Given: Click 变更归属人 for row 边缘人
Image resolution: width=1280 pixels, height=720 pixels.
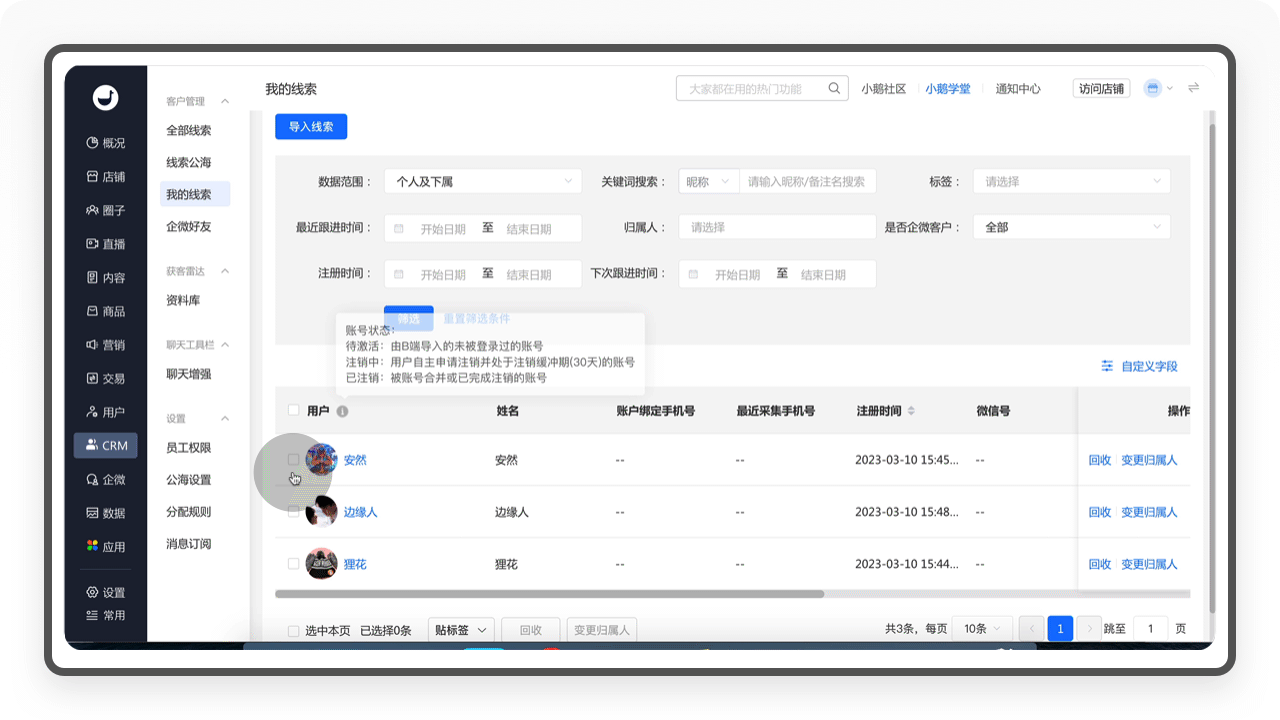Looking at the screenshot, I should pyautogui.click(x=1149, y=512).
